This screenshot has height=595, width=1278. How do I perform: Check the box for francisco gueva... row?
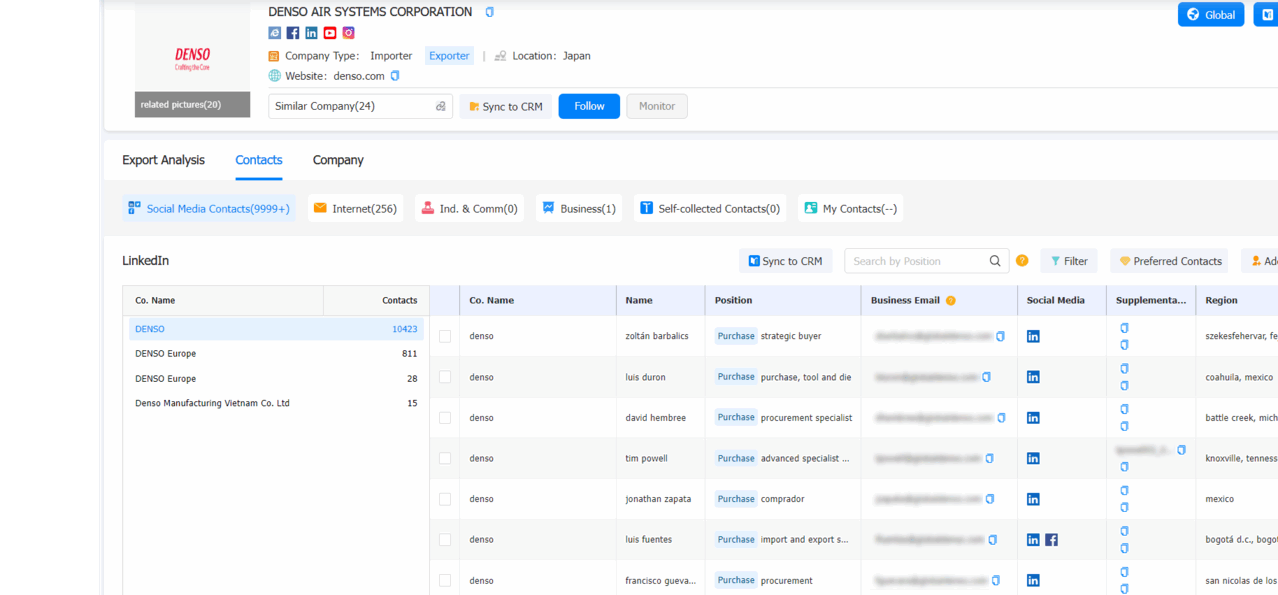click(x=445, y=581)
